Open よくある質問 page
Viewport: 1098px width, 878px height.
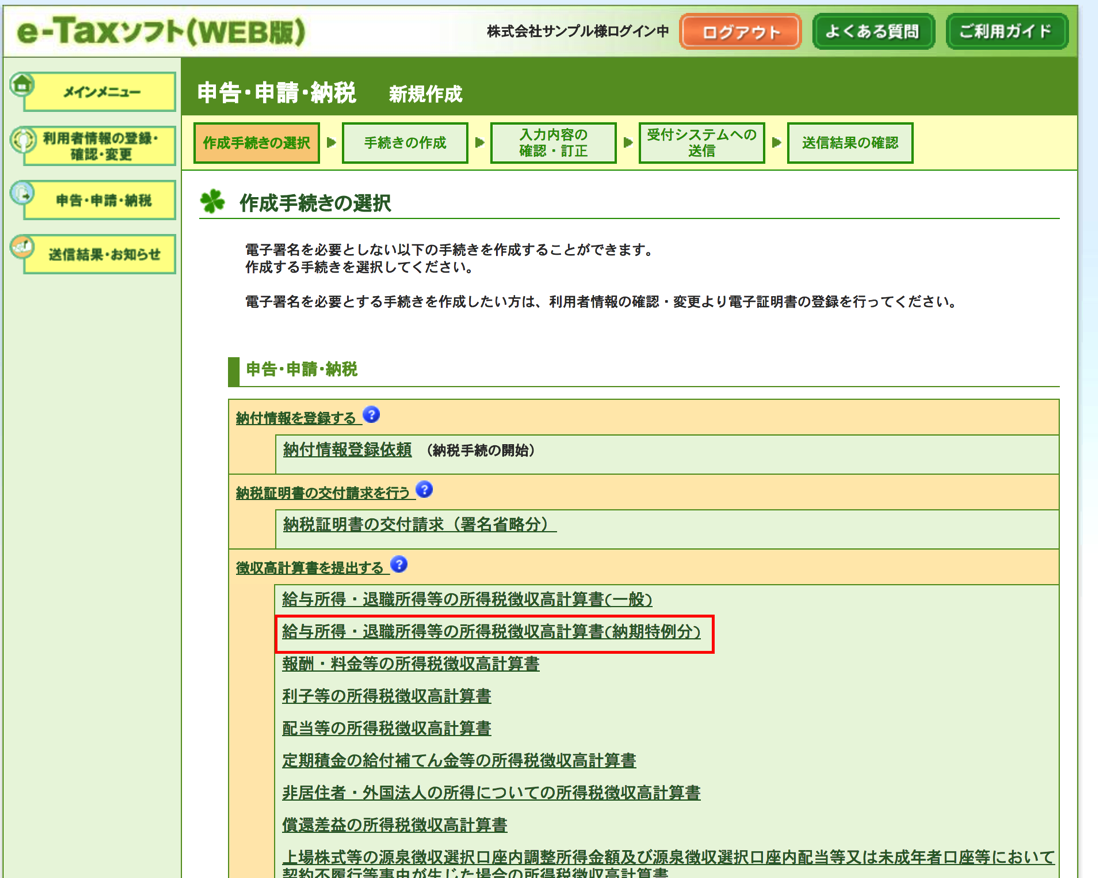pos(873,31)
